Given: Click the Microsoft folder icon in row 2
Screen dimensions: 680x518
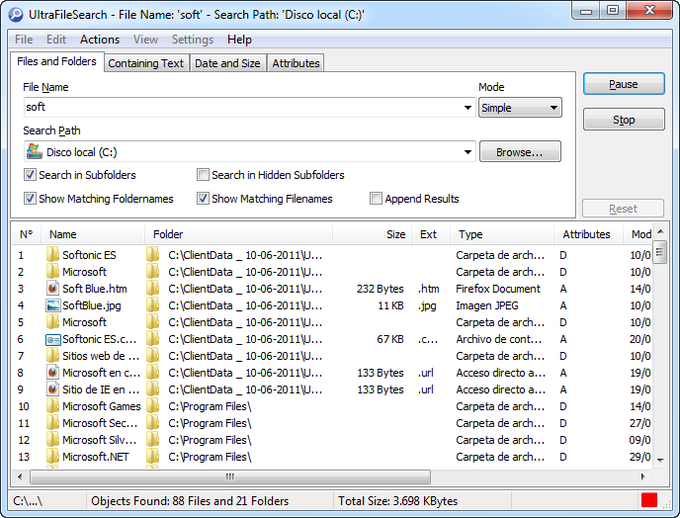Looking at the screenshot, I should point(52,272).
